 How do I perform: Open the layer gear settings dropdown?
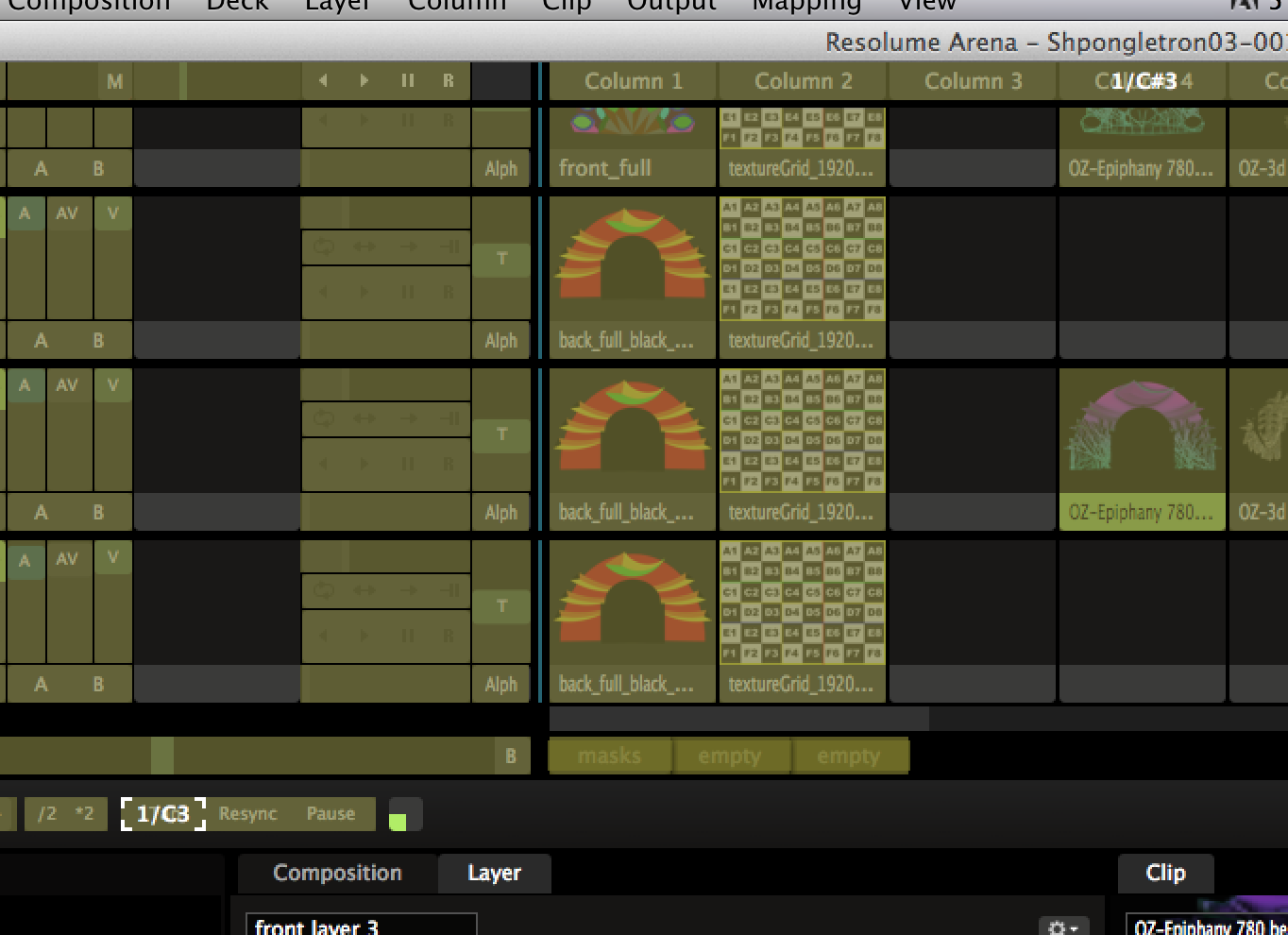[1063, 927]
